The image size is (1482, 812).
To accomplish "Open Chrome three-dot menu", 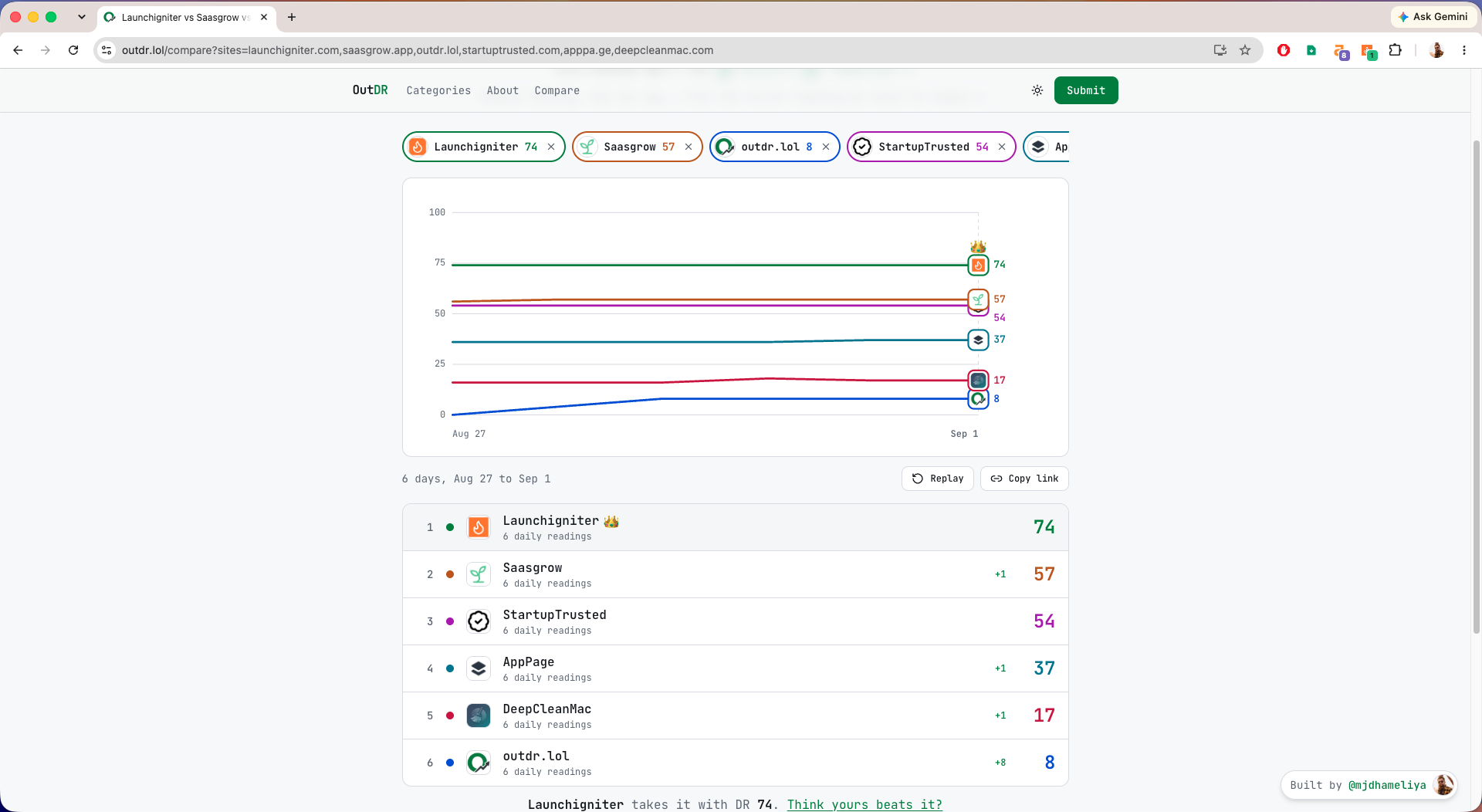I will 1464,50.
